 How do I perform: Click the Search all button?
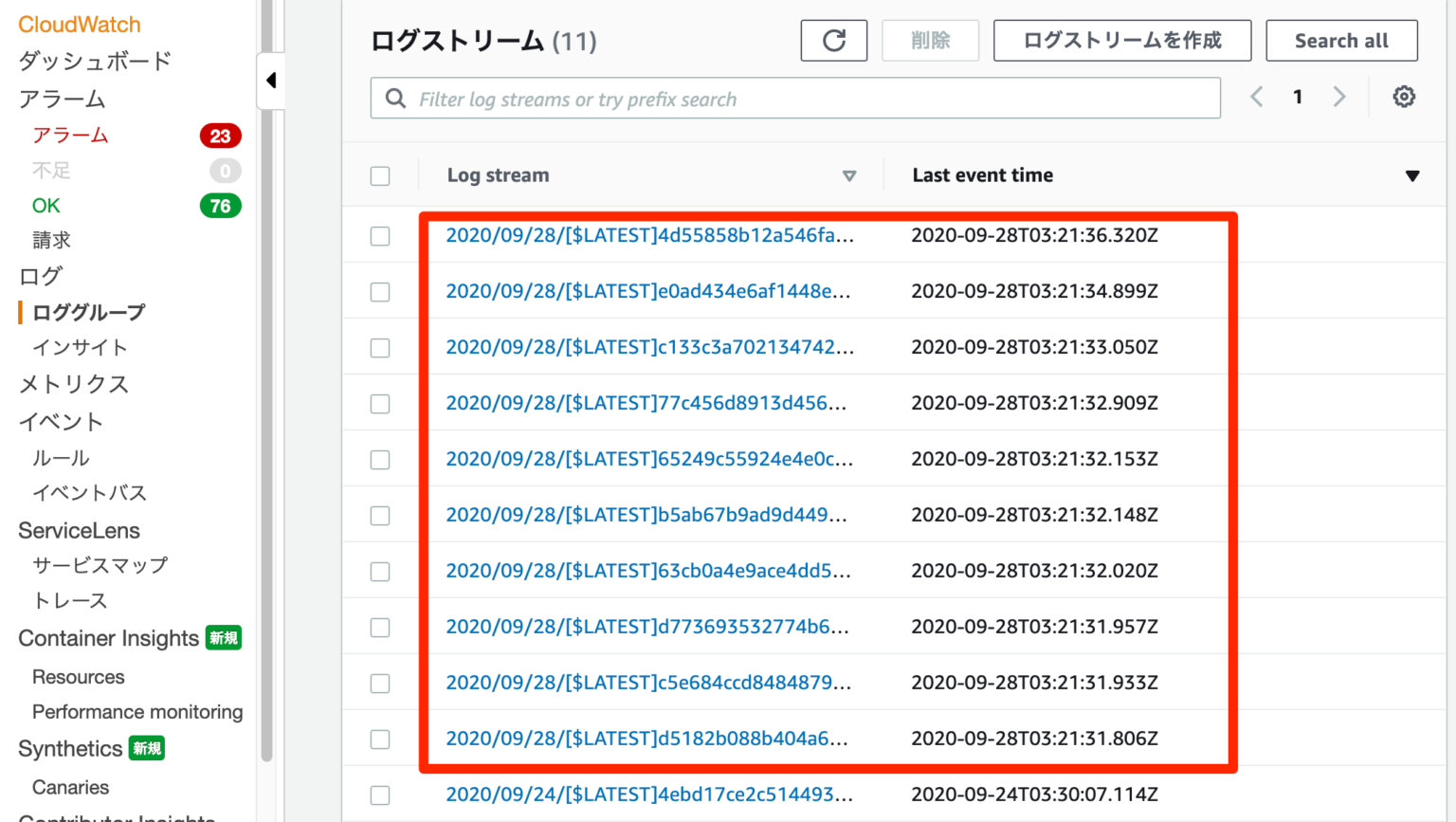[1341, 41]
